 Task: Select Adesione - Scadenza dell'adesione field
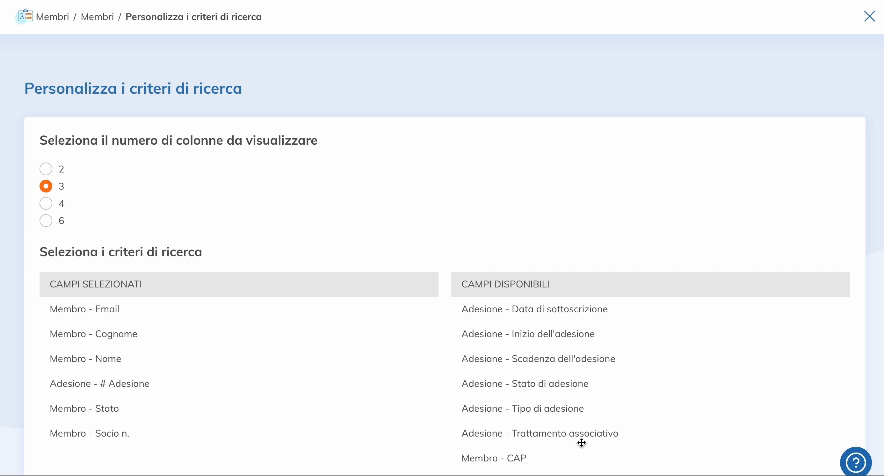point(538,359)
